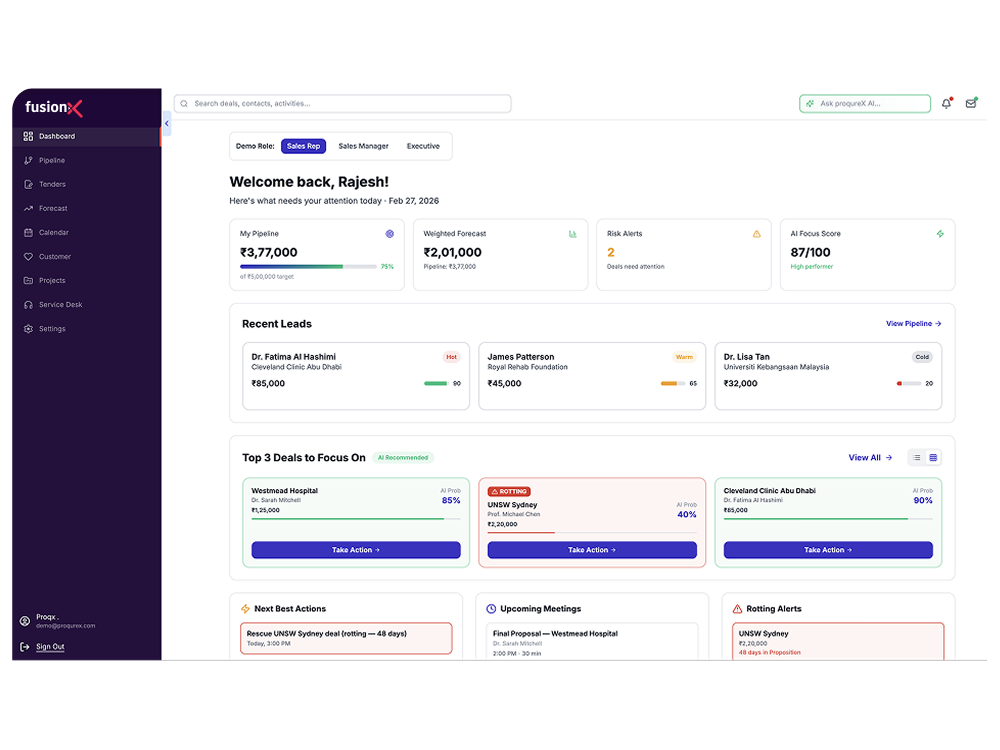This screenshot has height=750, width=1000.
Task: Click the Cold tag on Dr. Lisa Tan's lead
Action: pos(922,357)
